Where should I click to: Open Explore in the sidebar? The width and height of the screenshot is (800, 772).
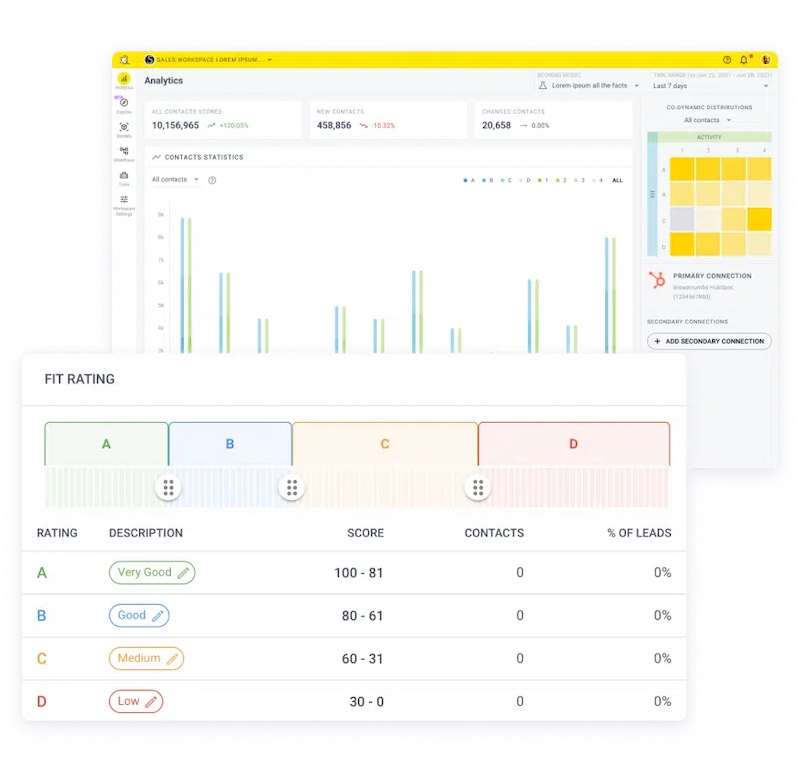124,105
